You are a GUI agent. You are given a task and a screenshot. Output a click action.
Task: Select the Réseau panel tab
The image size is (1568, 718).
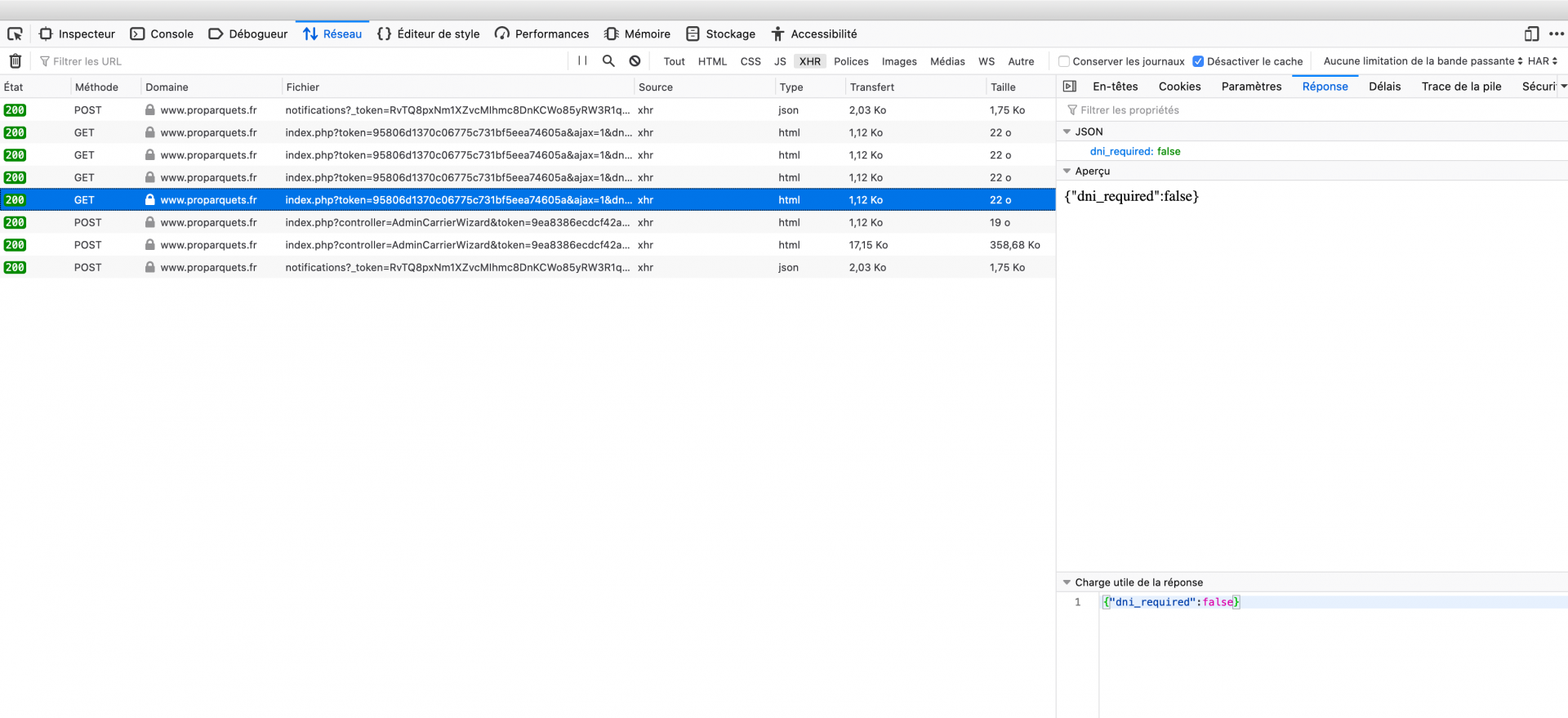coord(332,33)
